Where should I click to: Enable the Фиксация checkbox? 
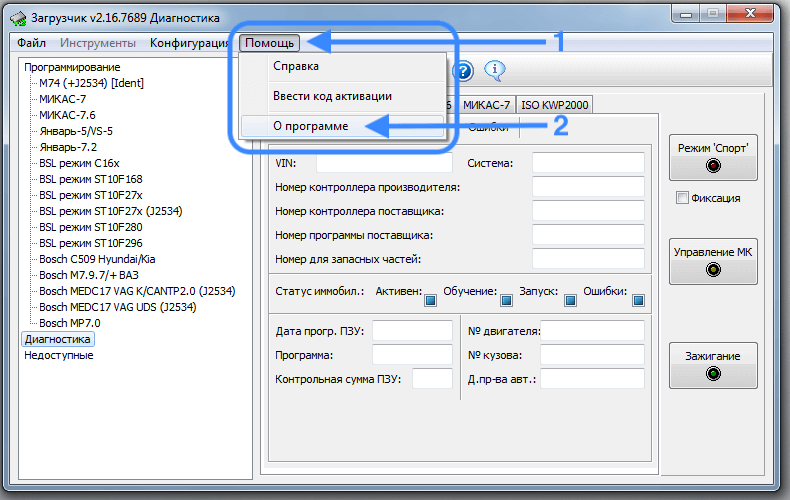[x=682, y=198]
